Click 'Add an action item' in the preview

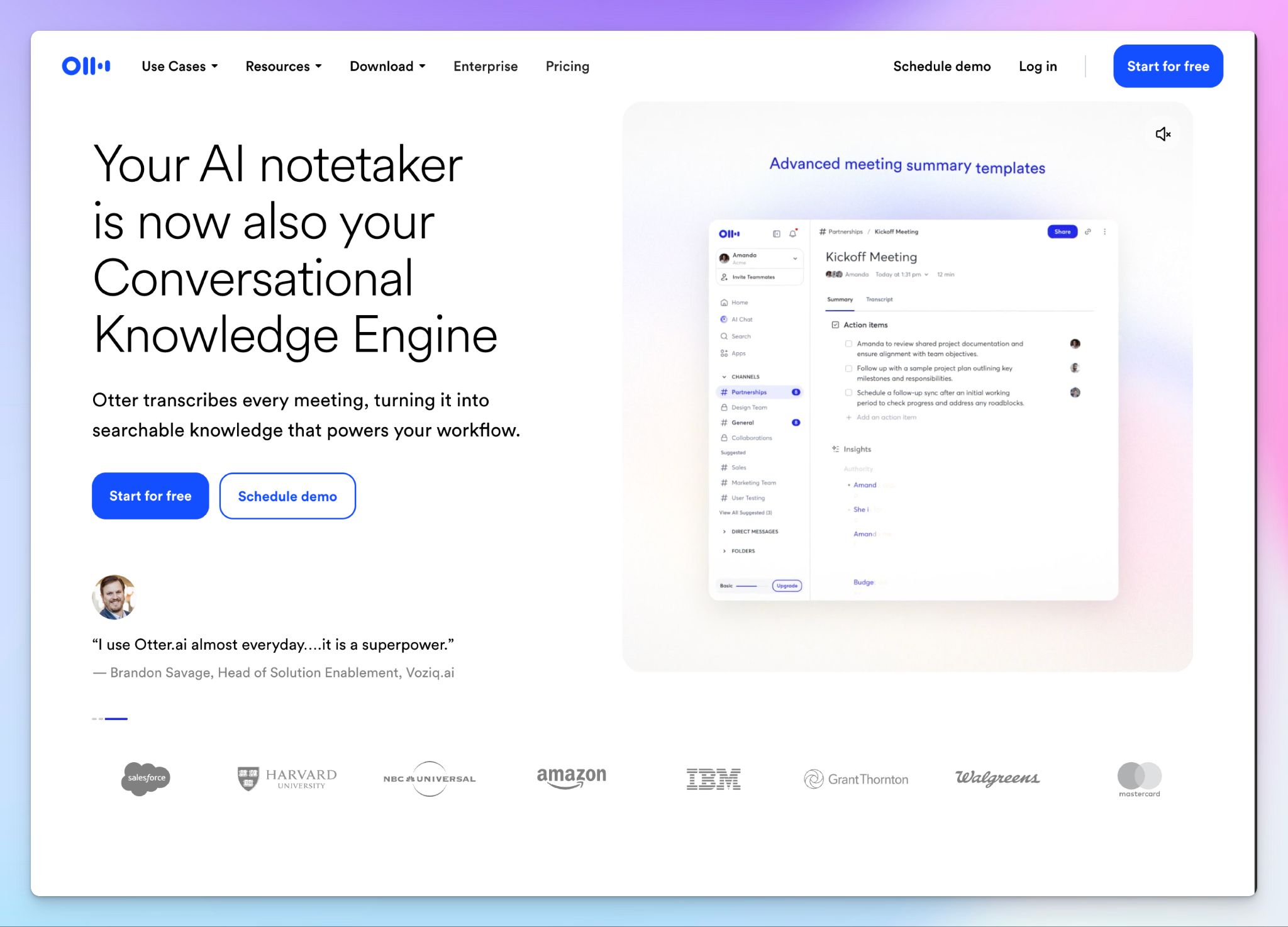881,418
